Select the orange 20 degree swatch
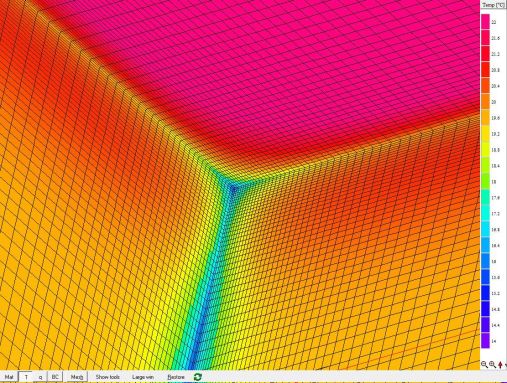This screenshot has height=383, width=507. pyautogui.click(x=485, y=102)
